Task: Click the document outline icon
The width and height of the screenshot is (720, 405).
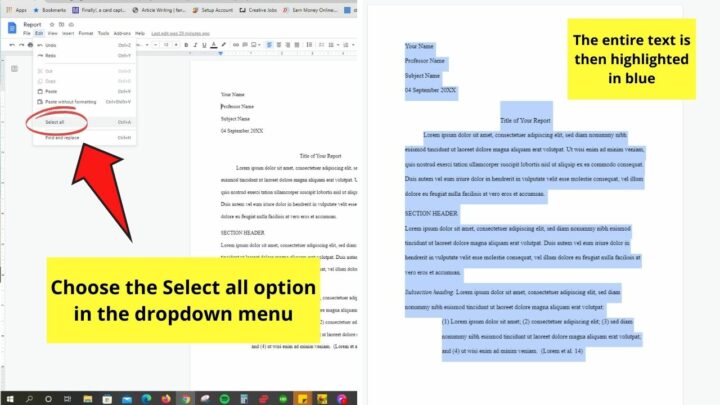Action: 14,69
